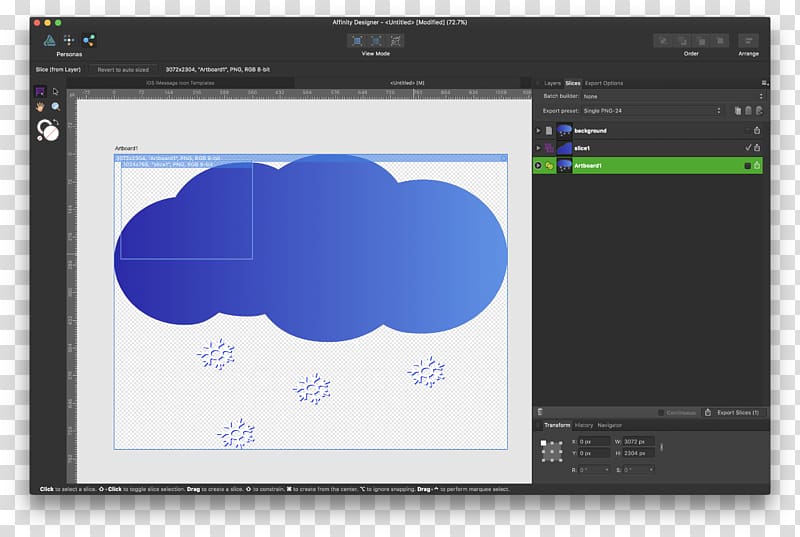Select the Export Persona icon
This screenshot has height=537, width=800.
click(x=89, y=40)
